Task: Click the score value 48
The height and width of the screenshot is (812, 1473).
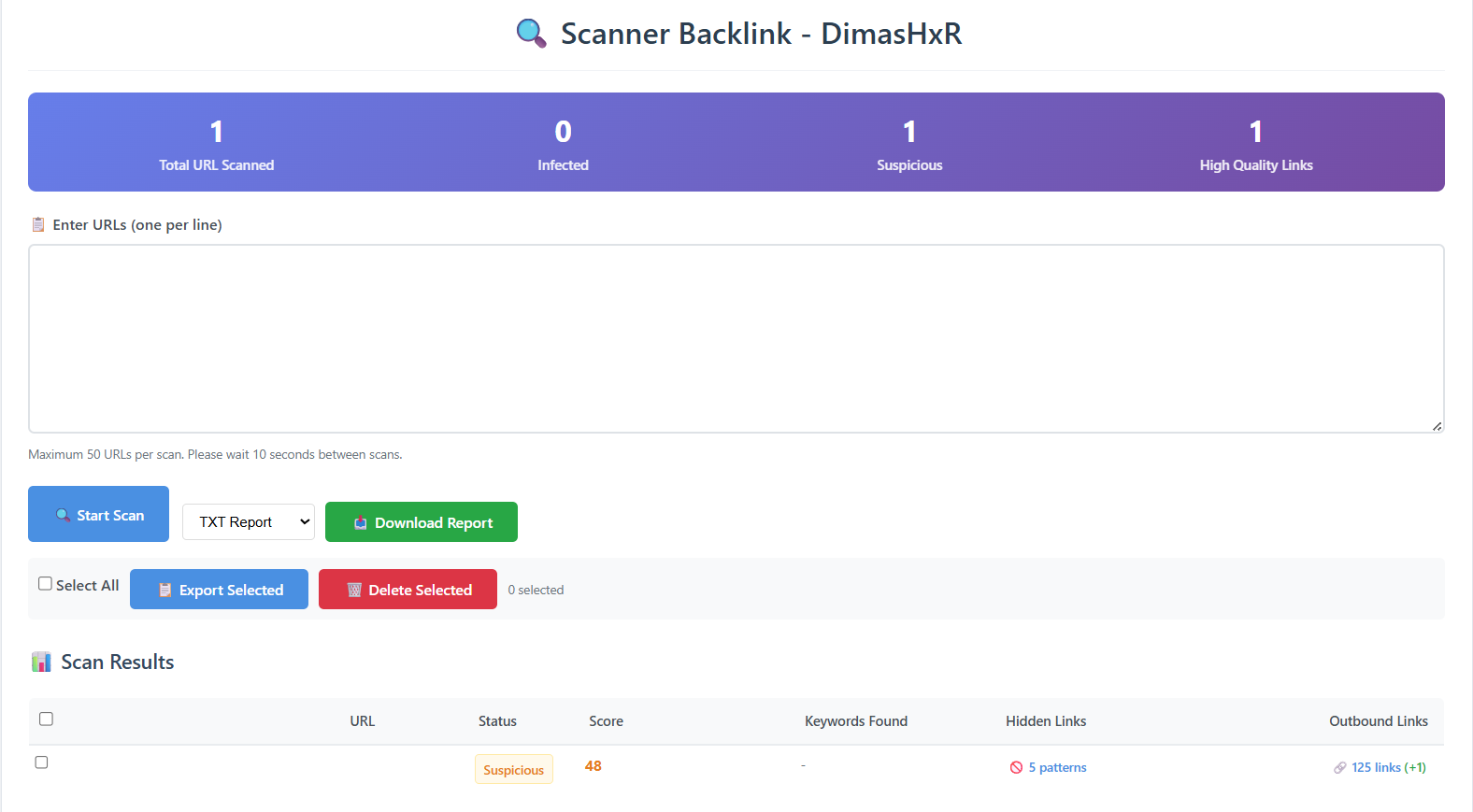Action: (593, 766)
